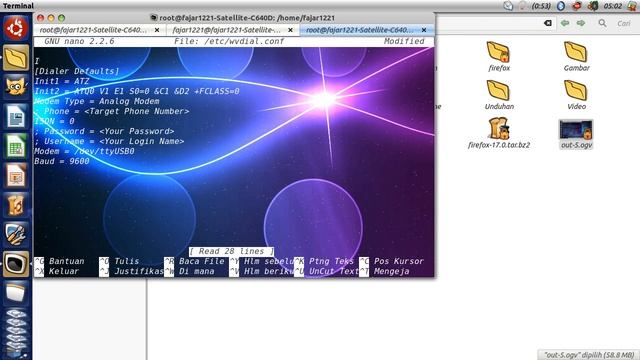The height and width of the screenshot is (360, 640).
Task: Open the Ubuntu Dash home launcher
Action: (x=16, y=28)
